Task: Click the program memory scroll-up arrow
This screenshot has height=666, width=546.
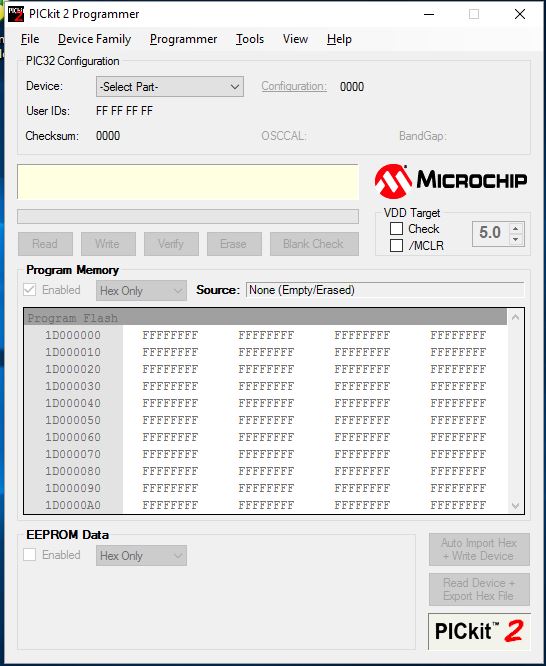Action: point(515,317)
